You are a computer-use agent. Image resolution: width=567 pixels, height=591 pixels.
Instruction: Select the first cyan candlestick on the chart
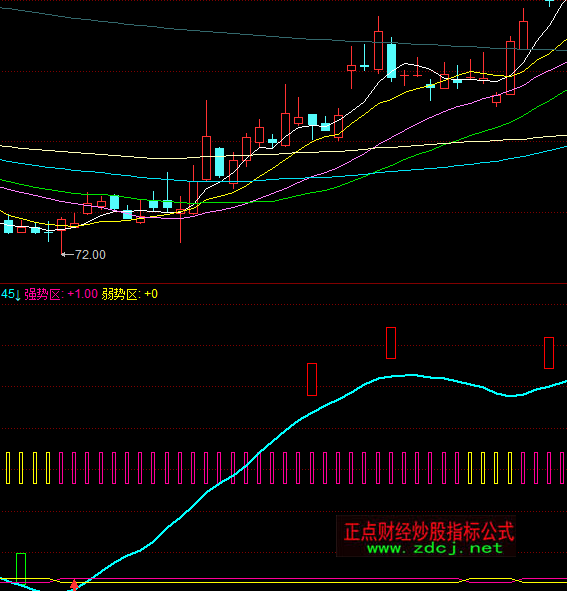pos(8,225)
